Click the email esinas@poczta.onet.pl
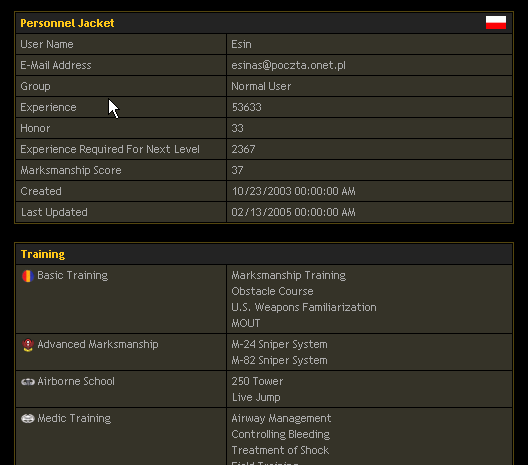Image resolution: width=528 pixels, height=465 pixels. click(288, 65)
